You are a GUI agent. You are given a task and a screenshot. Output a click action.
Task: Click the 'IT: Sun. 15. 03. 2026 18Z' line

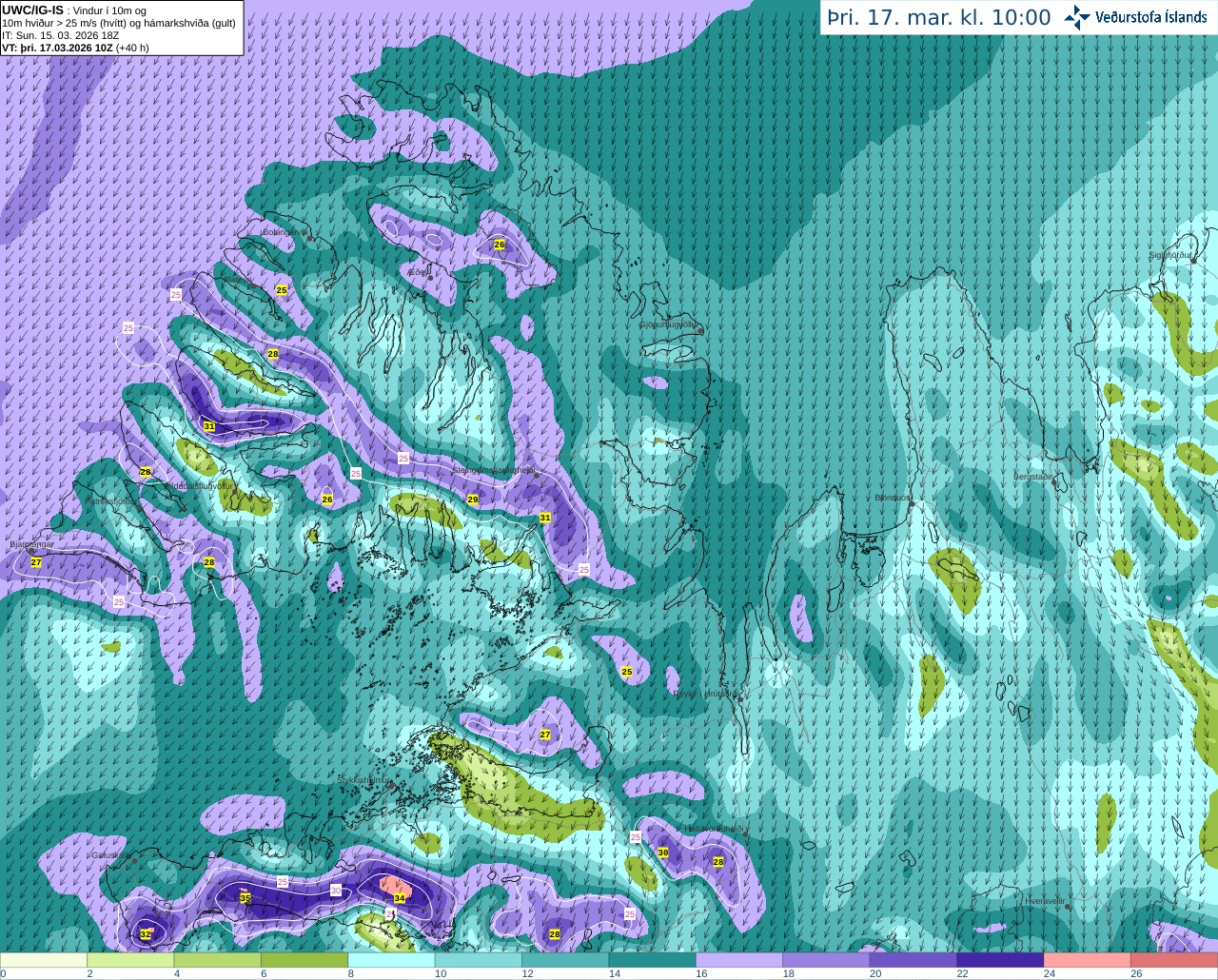[x=60, y=35]
